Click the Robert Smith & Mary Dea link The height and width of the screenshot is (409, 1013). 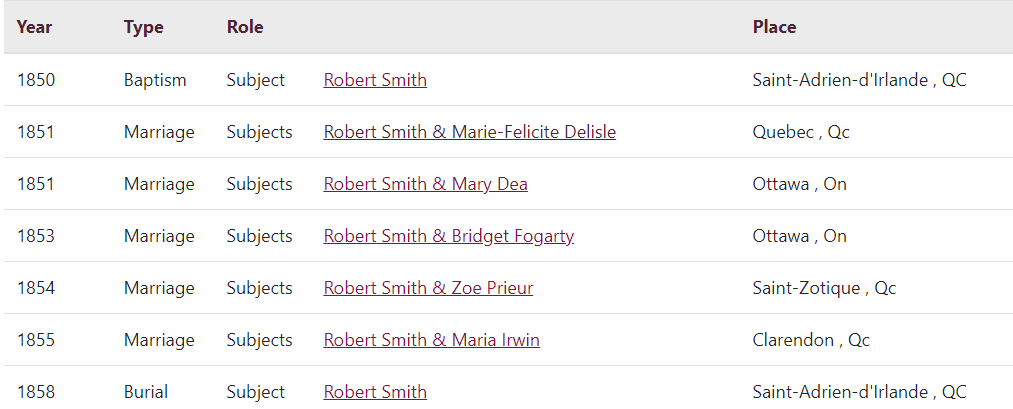pyautogui.click(x=425, y=184)
